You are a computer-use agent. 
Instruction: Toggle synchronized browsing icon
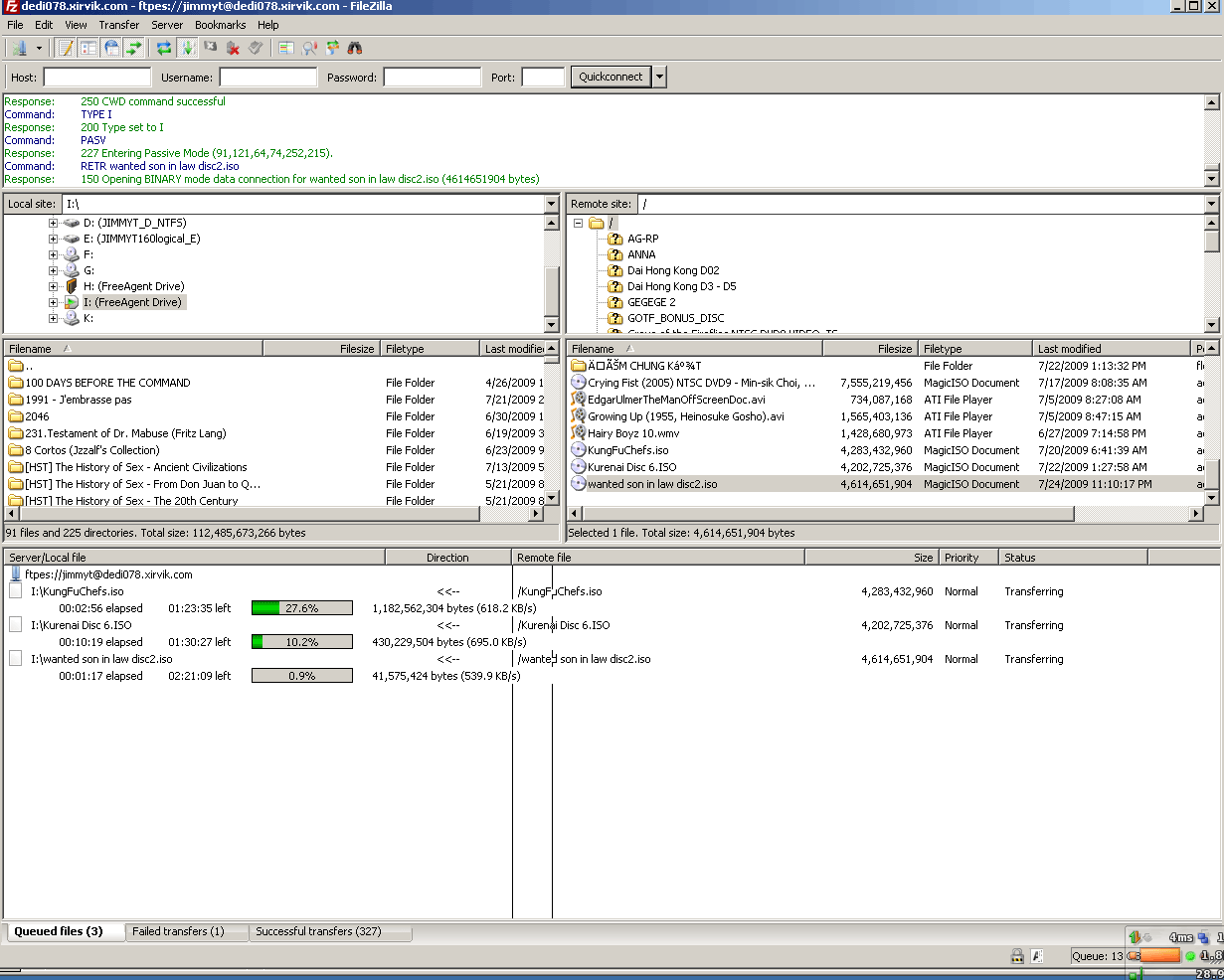coord(332,48)
